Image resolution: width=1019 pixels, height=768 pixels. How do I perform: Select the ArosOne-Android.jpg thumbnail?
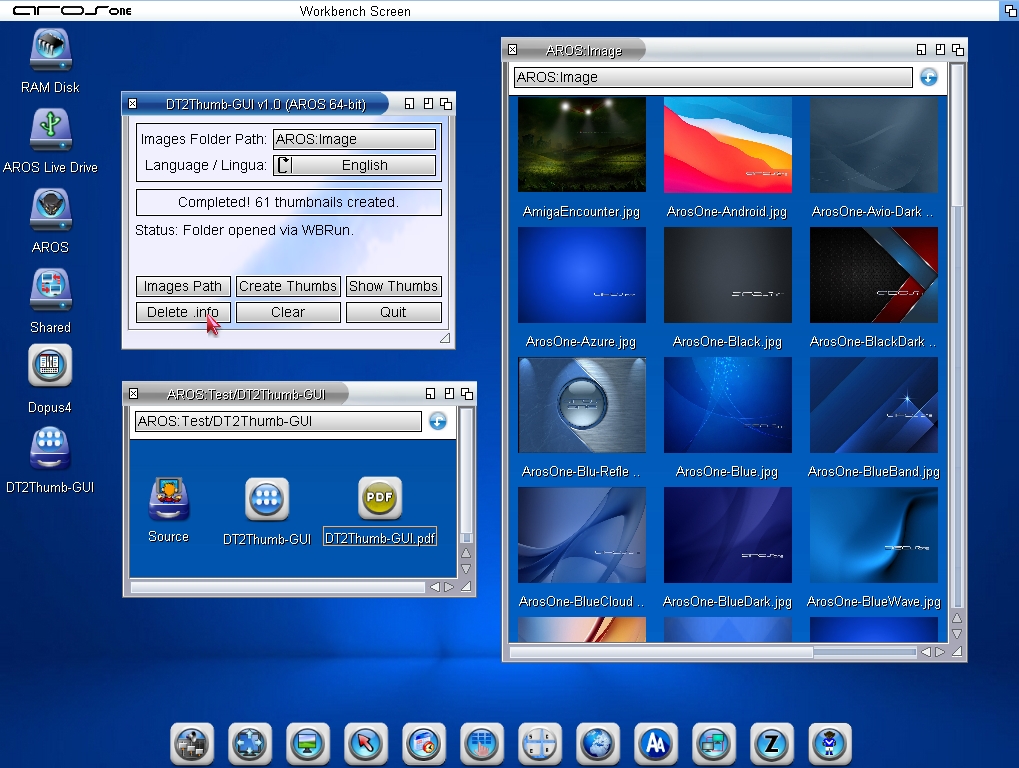728,145
